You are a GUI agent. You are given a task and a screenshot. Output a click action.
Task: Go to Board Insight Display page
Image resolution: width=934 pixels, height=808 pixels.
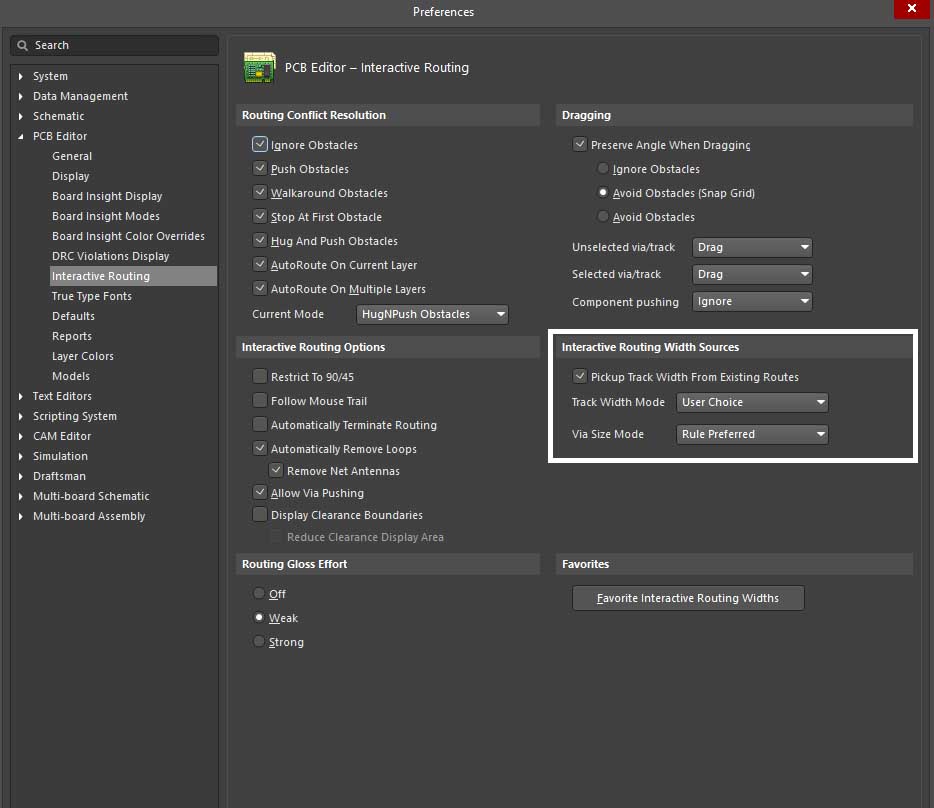(107, 196)
